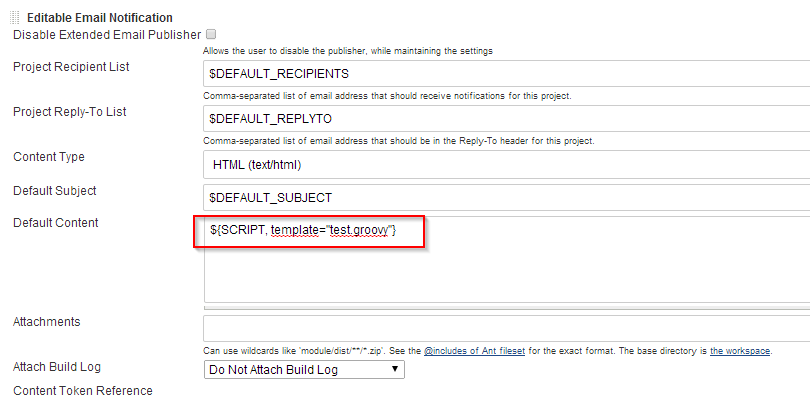Click the Attach Build Log label

pos(57,367)
